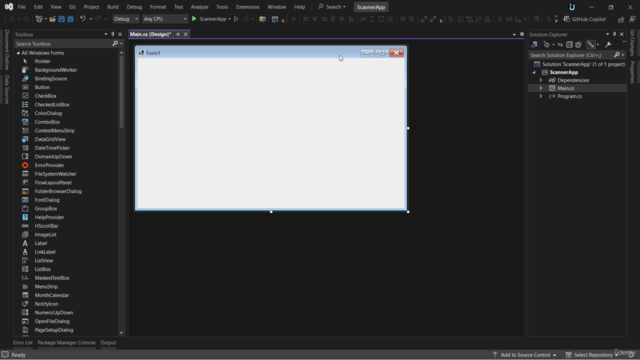Click the Open File folder icon
Screen dimensions: 640x360
coord(52,19)
